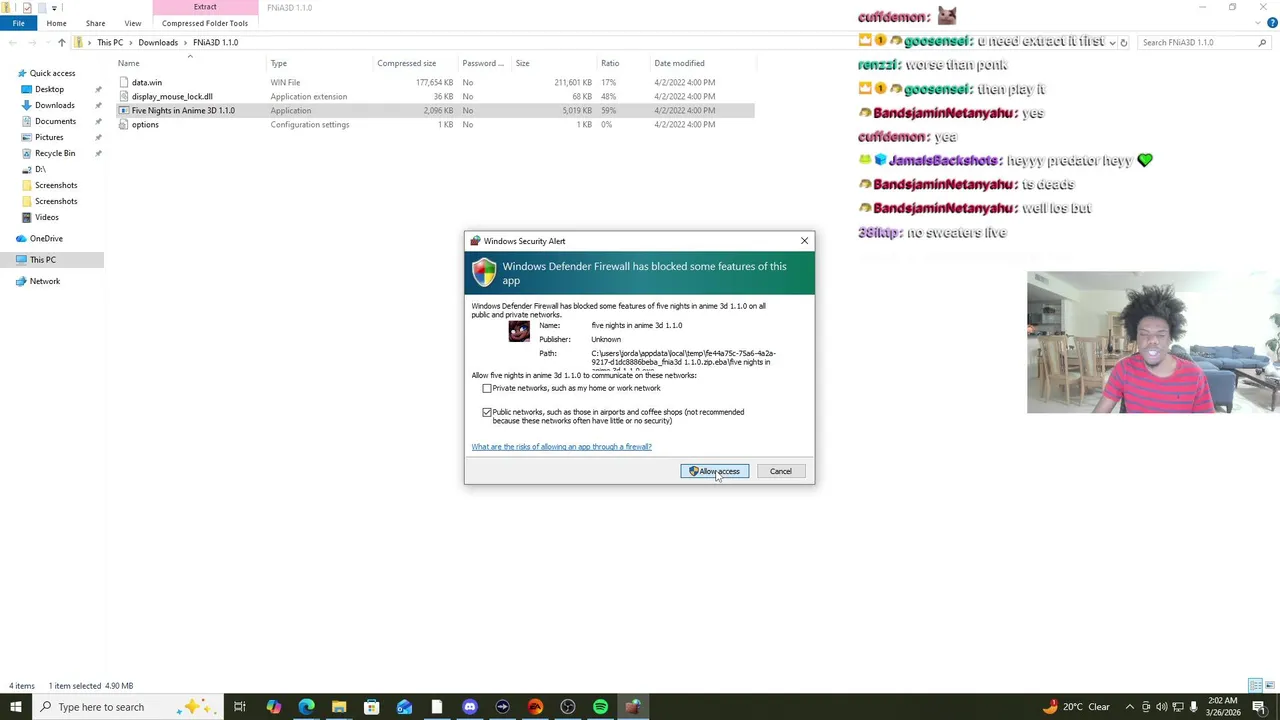Viewport: 1280px width, 720px height.
Task: Open File Explorer taskbar icon
Action: pyautogui.click(x=339, y=707)
